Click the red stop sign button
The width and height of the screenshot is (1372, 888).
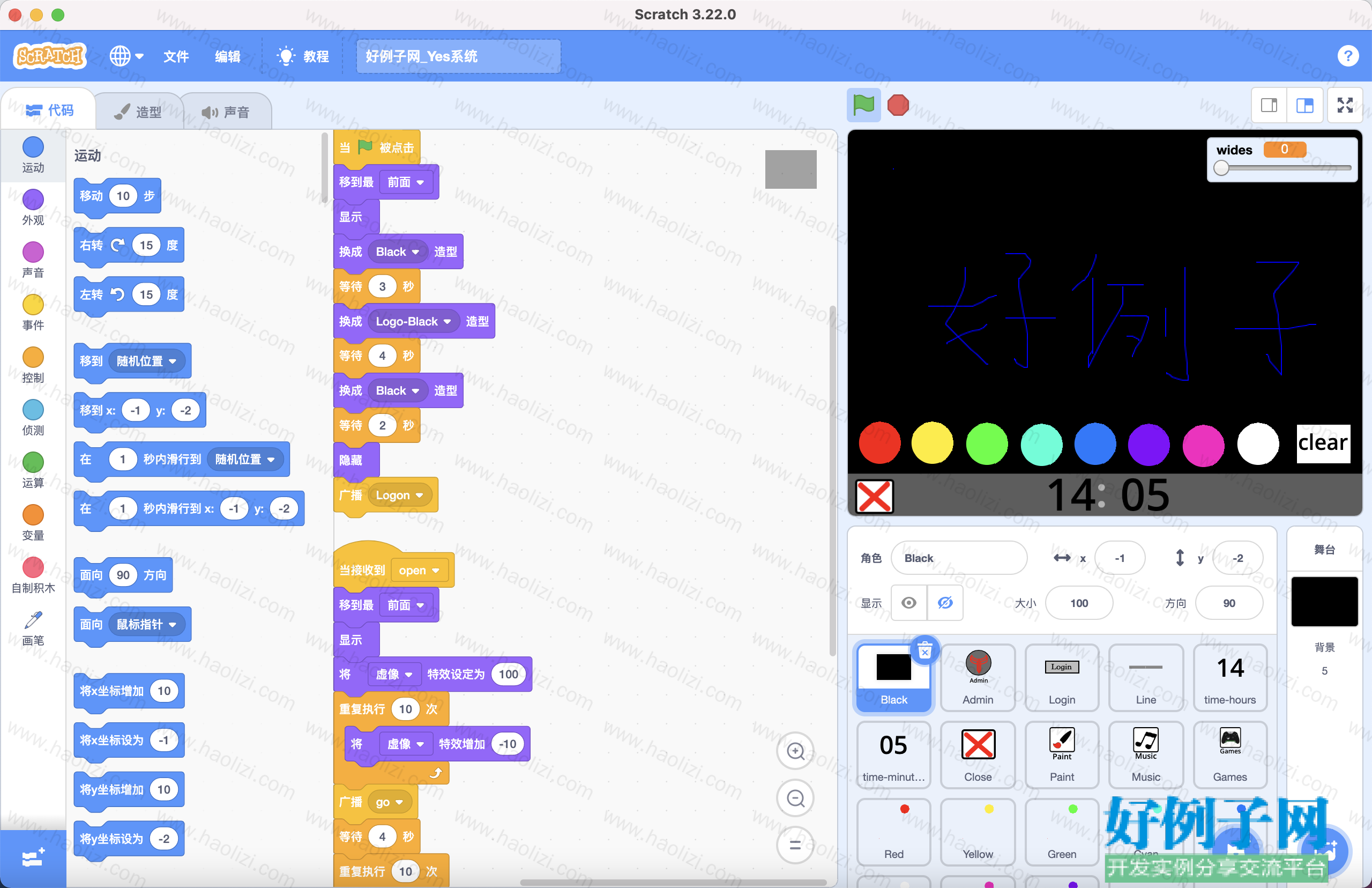[x=898, y=105]
